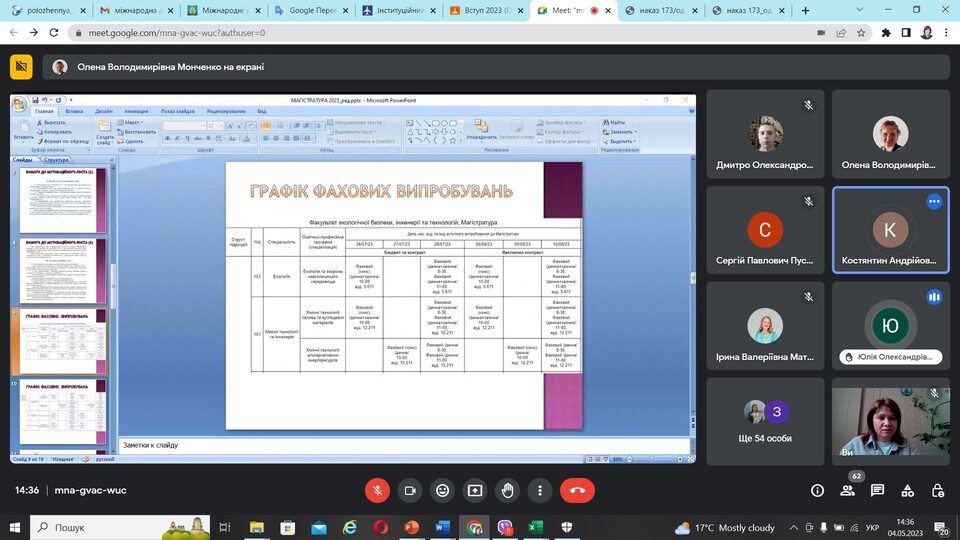Image resolution: width=960 pixels, height=540 pixels.
Task: Open Excel from the Windows taskbar
Action: coord(535,527)
